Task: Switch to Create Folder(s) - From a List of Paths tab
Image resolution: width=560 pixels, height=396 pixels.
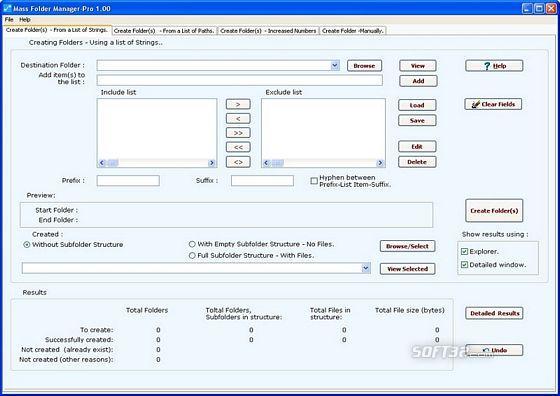Action: [x=164, y=31]
